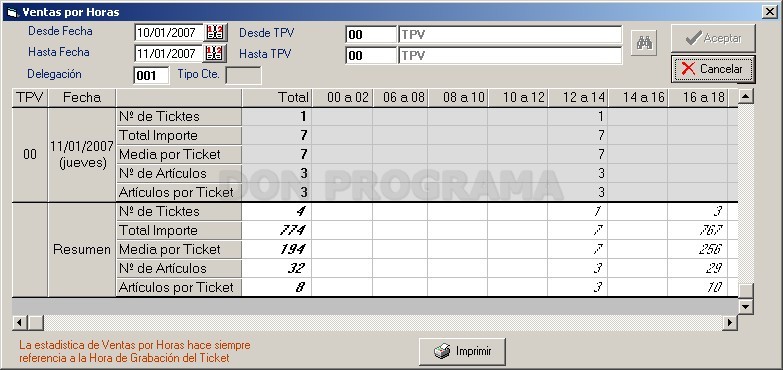Click the Desde TPV code field
Screen dimensions: 783x370
(x=371, y=34)
